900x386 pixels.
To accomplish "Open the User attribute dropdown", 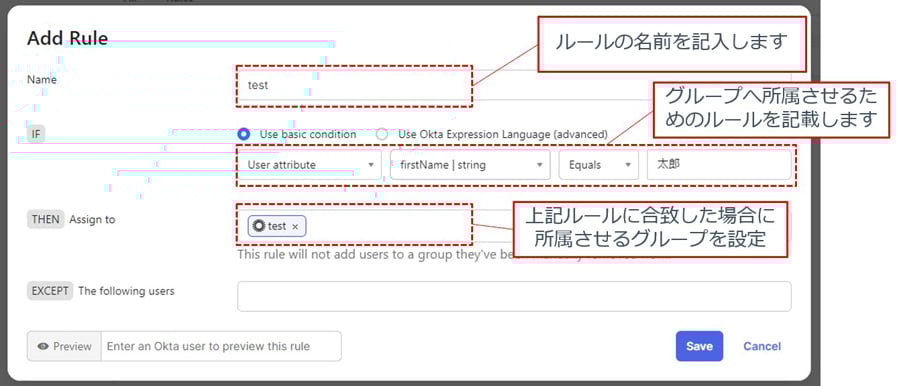I will 309,165.
